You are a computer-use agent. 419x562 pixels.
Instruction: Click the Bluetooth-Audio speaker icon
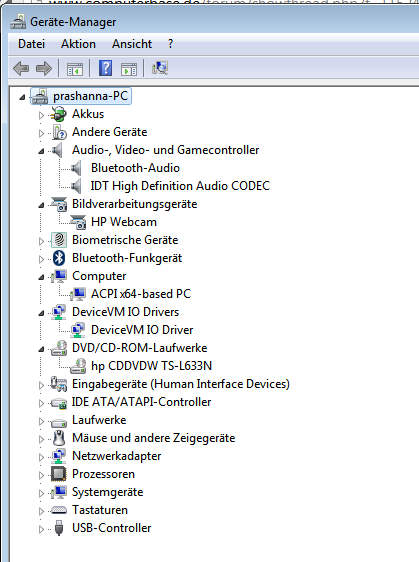[76, 168]
